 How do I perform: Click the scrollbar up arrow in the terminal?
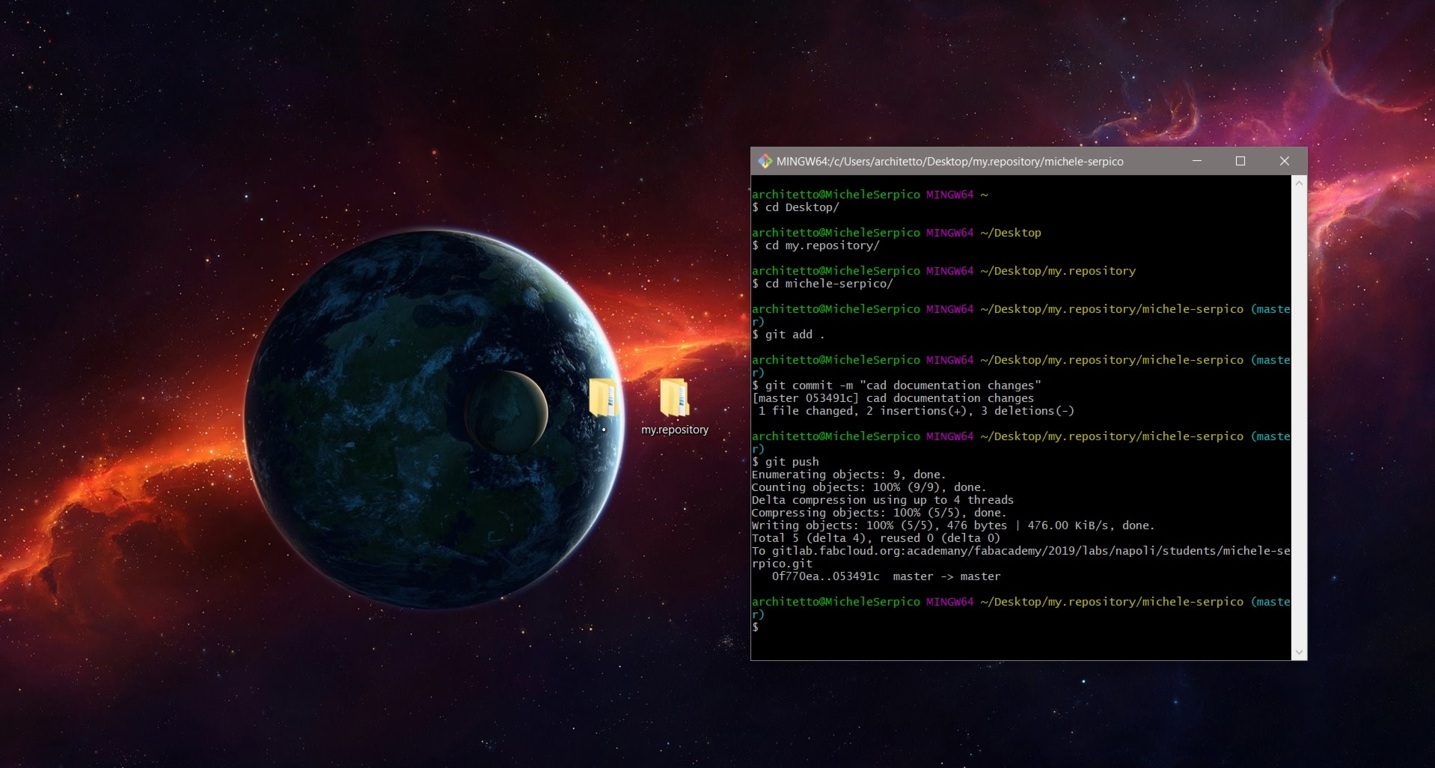pyautogui.click(x=1301, y=182)
